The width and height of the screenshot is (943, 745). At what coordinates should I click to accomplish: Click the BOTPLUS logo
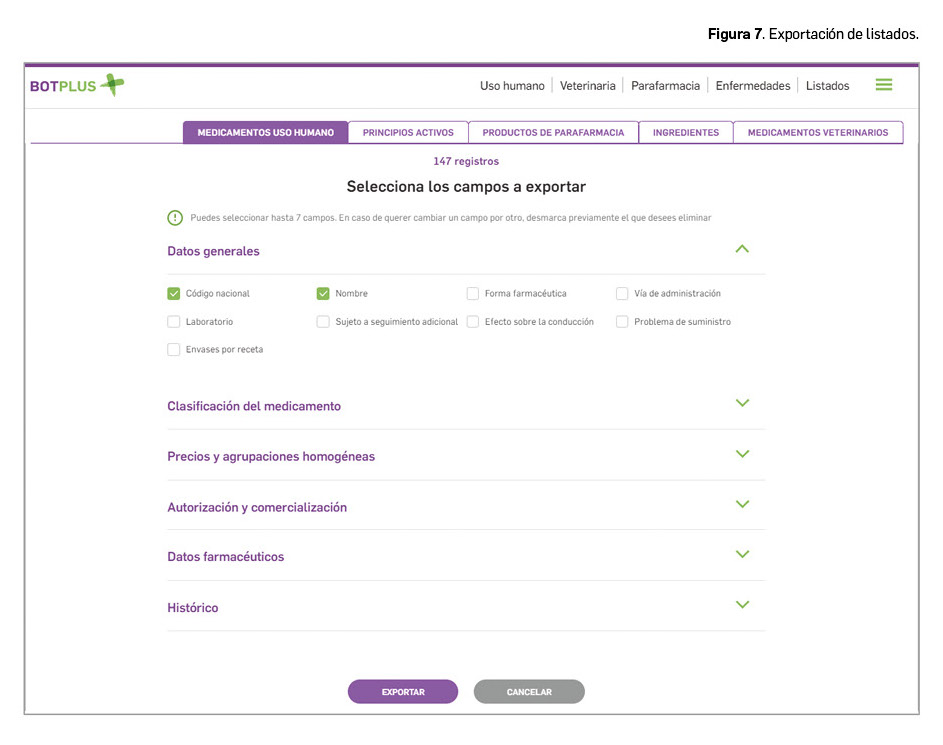tap(77, 86)
